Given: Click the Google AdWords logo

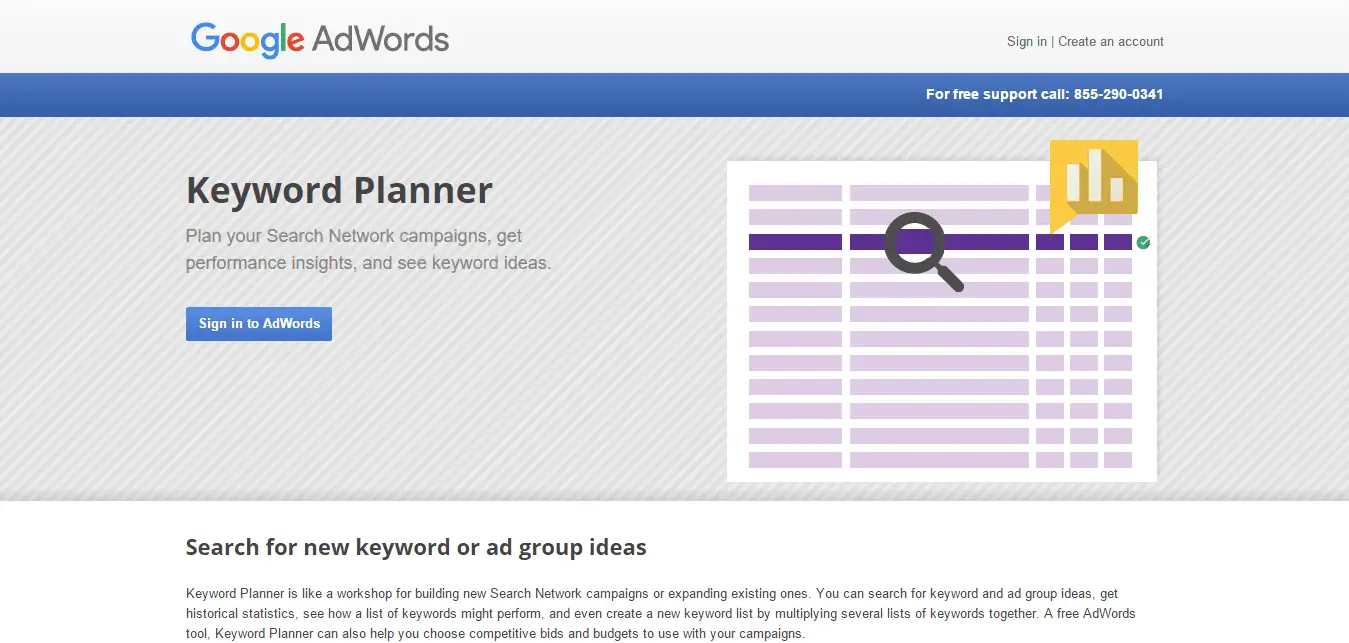Looking at the screenshot, I should pyautogui.click(x=320, y=39).
